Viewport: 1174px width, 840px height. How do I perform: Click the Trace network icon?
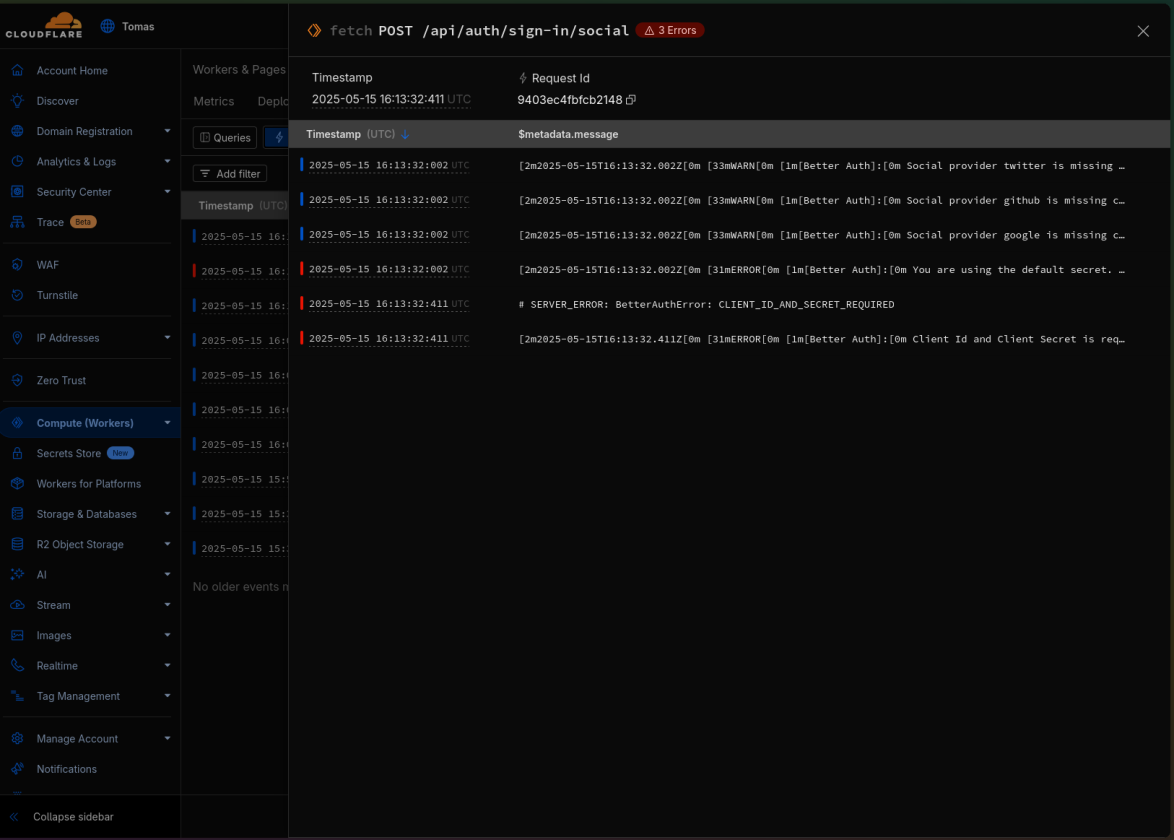point(17,222)
